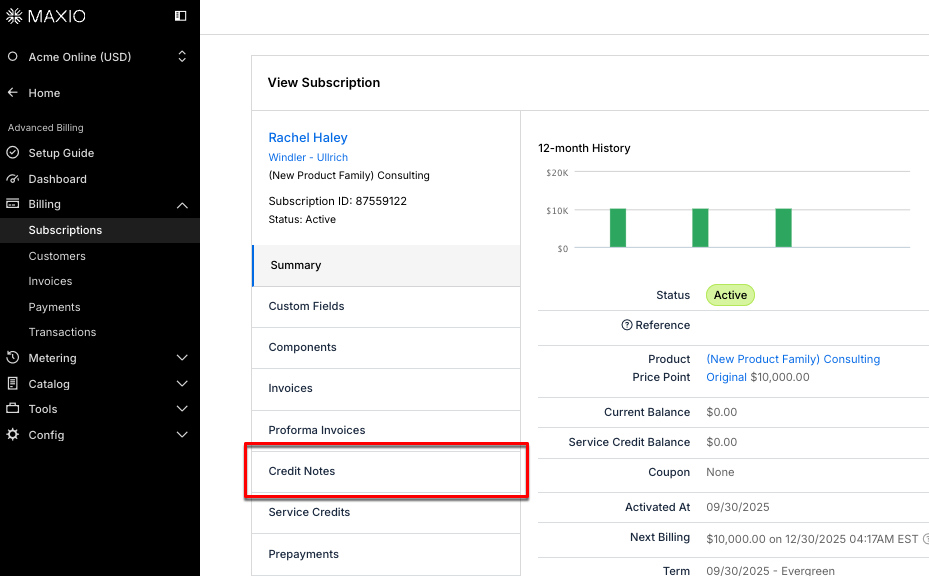Open Dashboard via its gauge icon

13,178
